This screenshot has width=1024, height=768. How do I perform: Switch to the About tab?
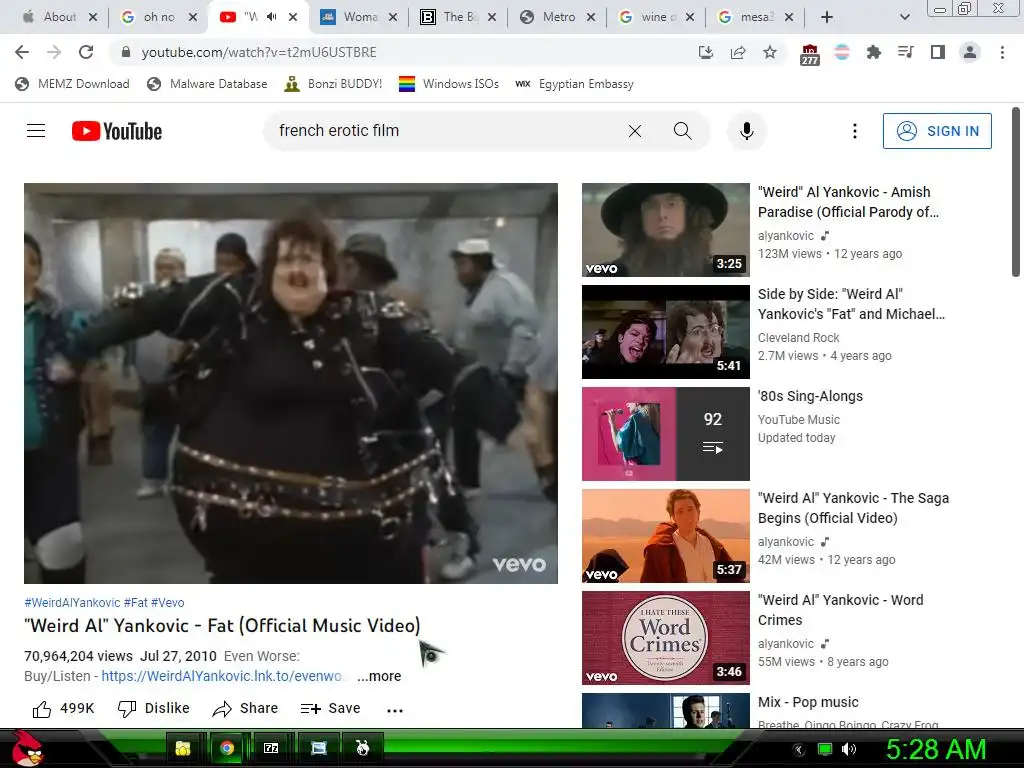[59, 17]
